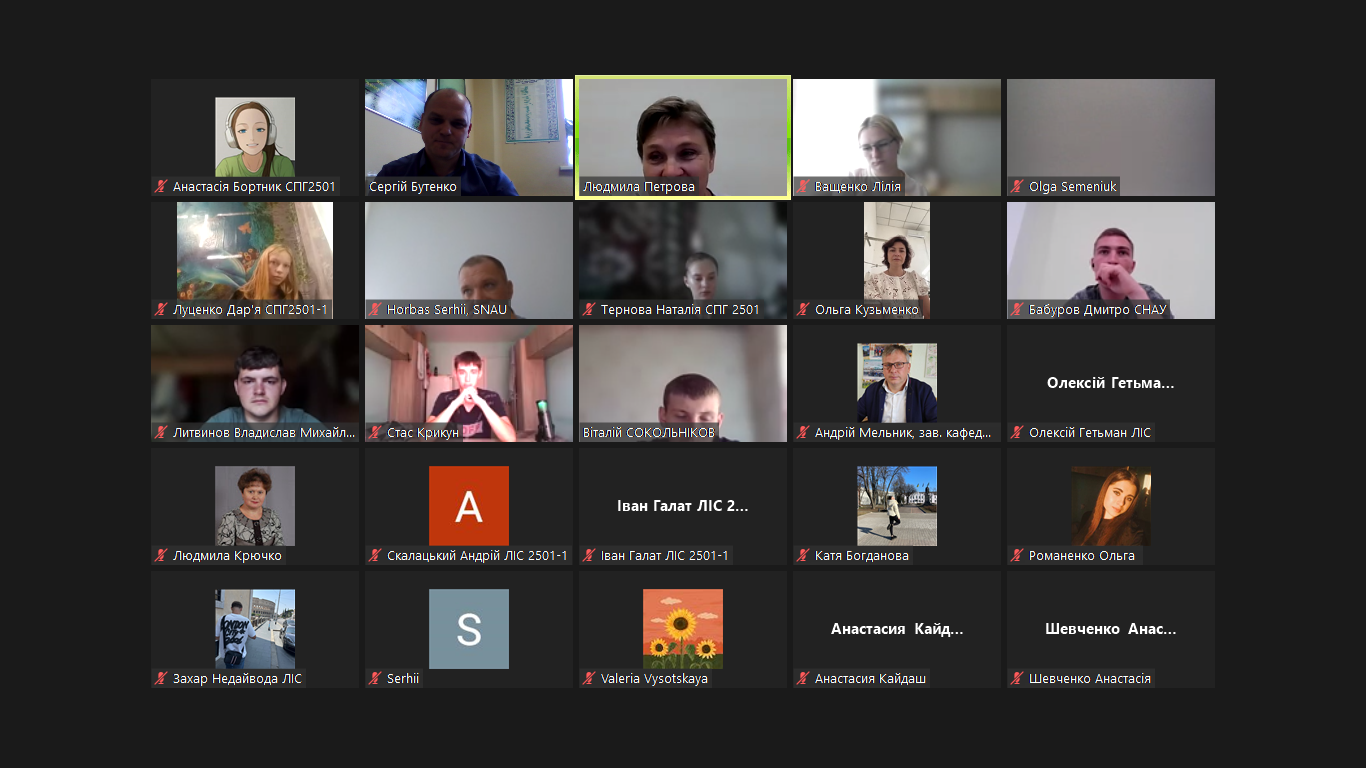Click muted mic icon beside Романенко Ольга
This screenshot has height=768, width=1366.
point(1016,556)
